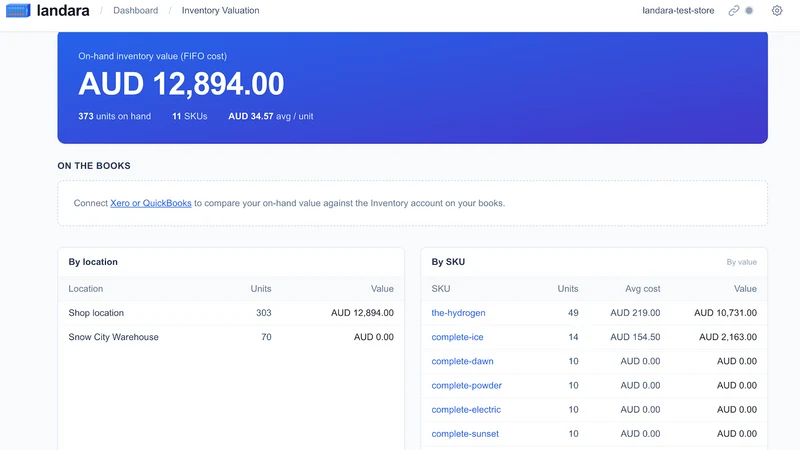Image resolution: width=800 pixels, height=450 pixels.
Task: Click Units header in By SKU table
Action: (x=568, y=289)
